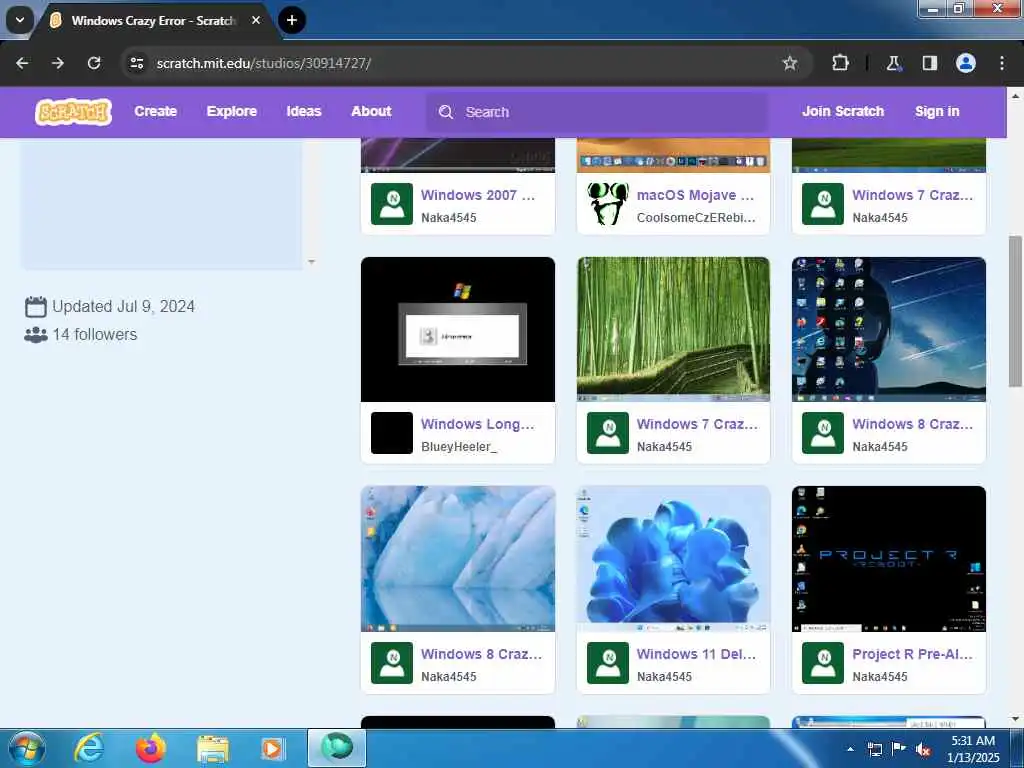Click the muted volume tray icon
The height and width of the screenshot is (768, 1024).
click(x=923, y=750)
